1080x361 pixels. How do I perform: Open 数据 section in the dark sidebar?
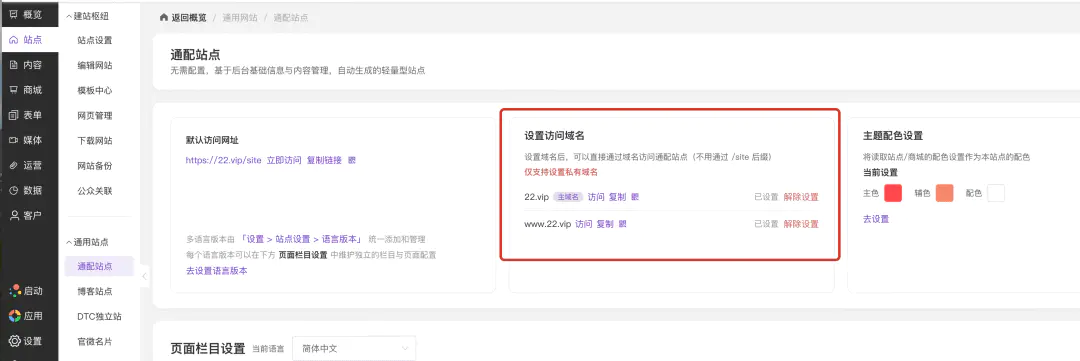click(25, 190)
